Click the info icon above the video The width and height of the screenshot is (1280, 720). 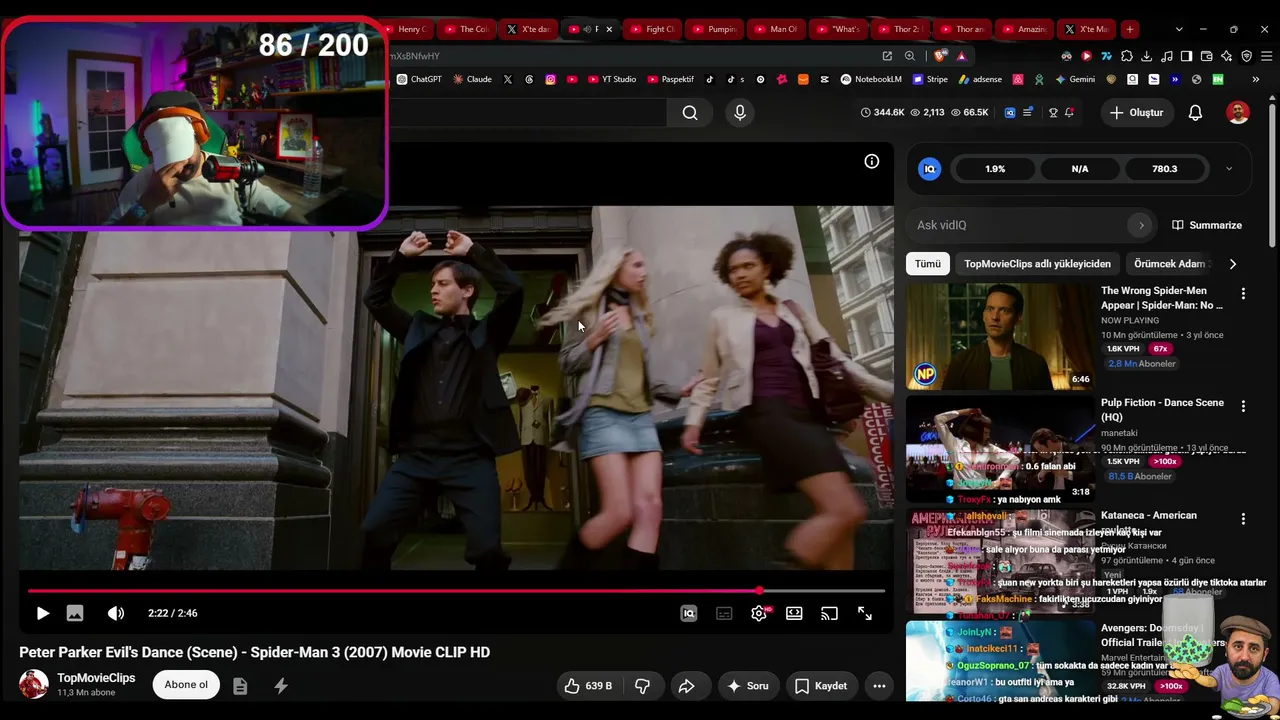[872, 161]
